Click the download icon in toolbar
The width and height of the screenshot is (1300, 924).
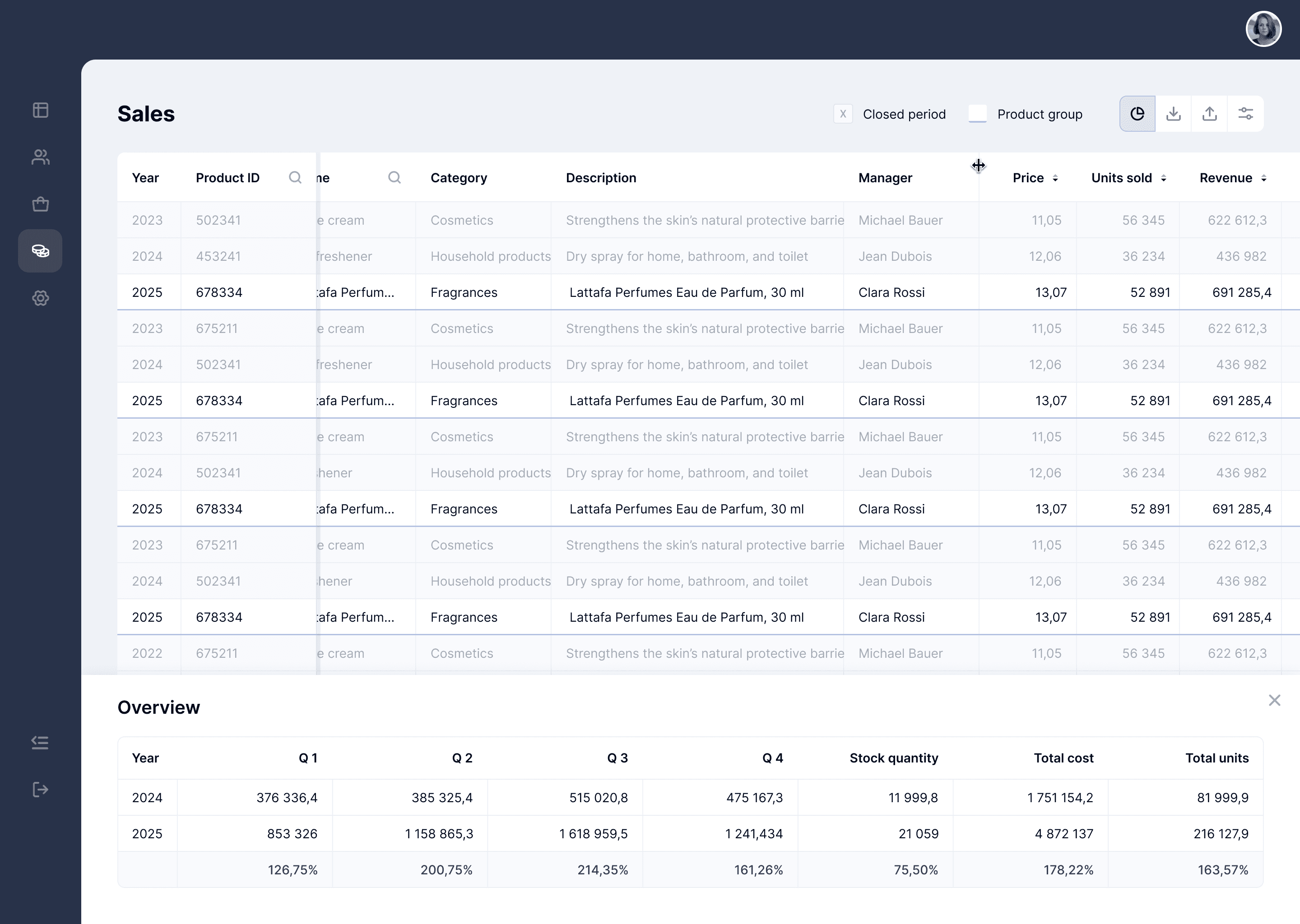pyautogui.click(x=1173, y=114)
